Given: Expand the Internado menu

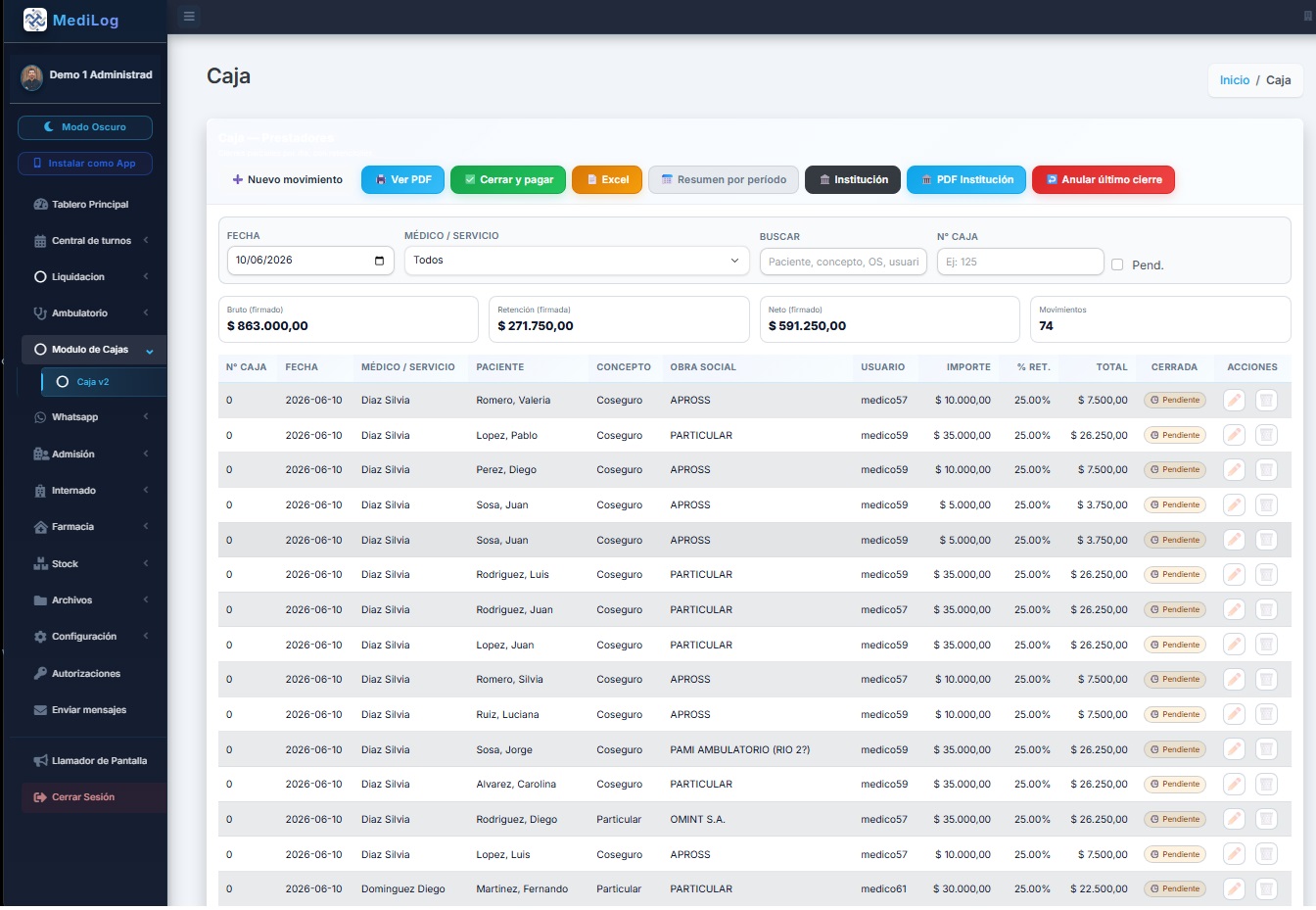Looking at the screenshot, I should (x=92, y=491).
